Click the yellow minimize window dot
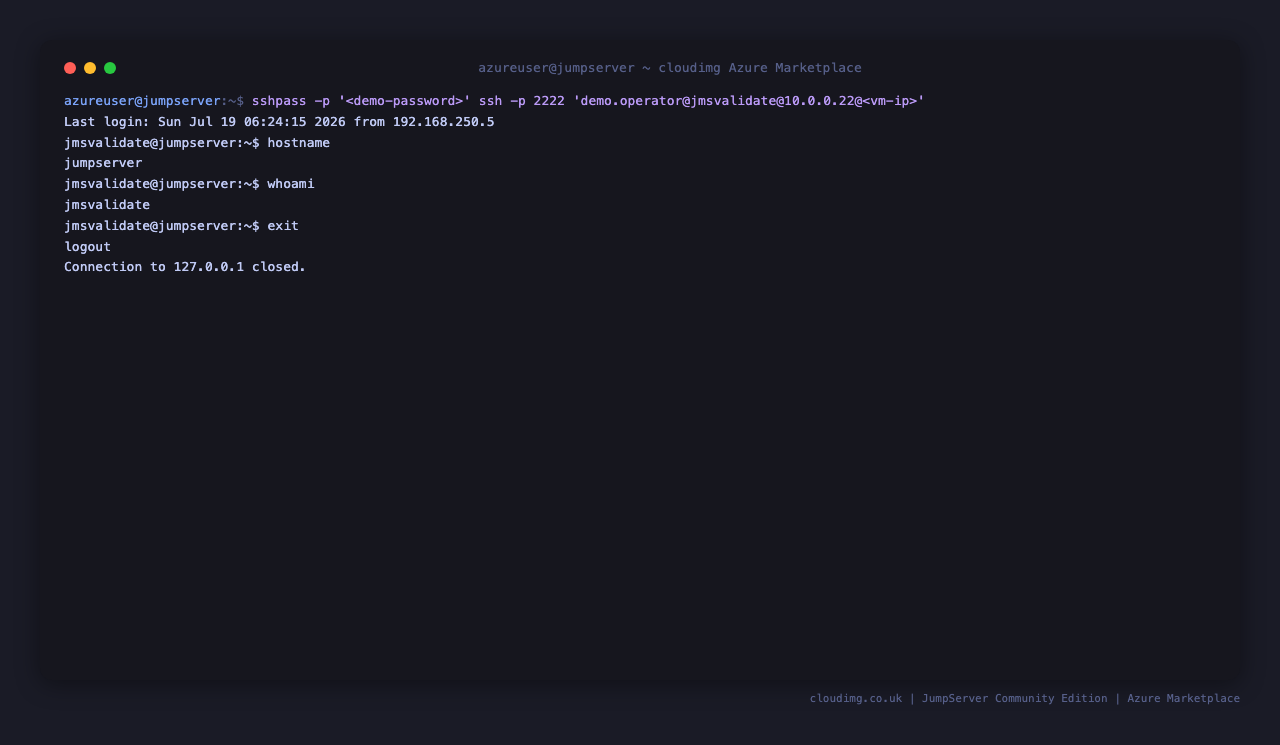 pos(90,68)
